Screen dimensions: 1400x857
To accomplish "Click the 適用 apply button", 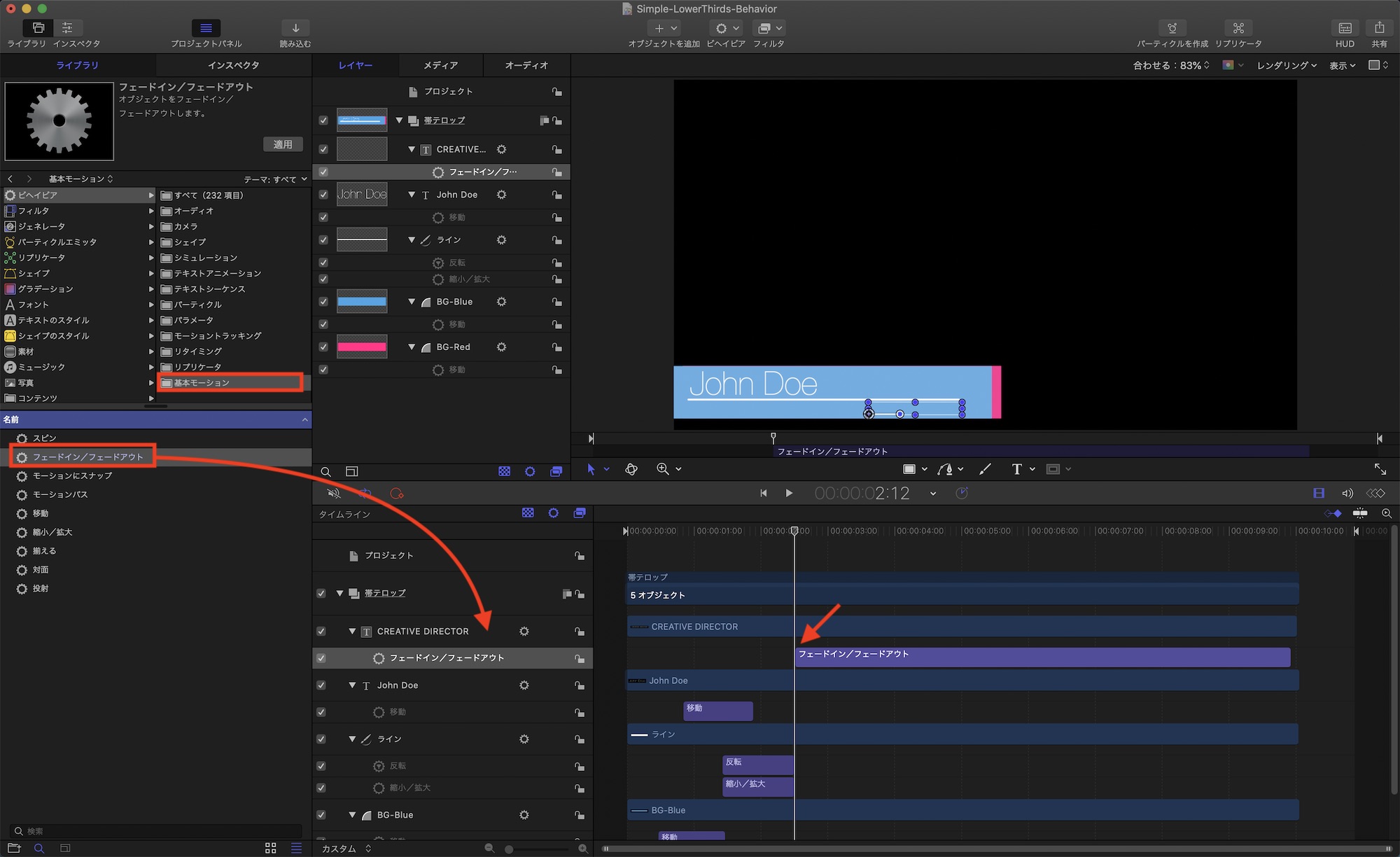I will pos(283,144).
